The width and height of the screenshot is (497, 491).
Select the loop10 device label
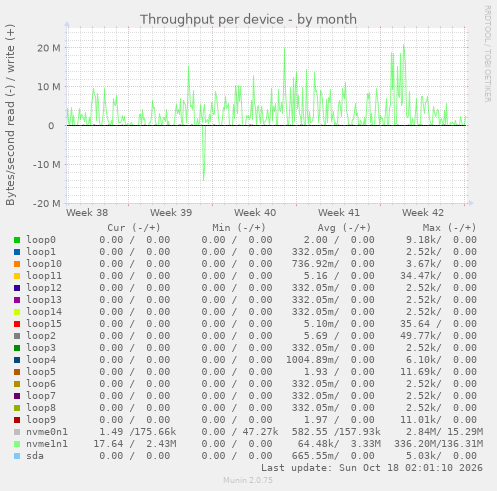44,264
